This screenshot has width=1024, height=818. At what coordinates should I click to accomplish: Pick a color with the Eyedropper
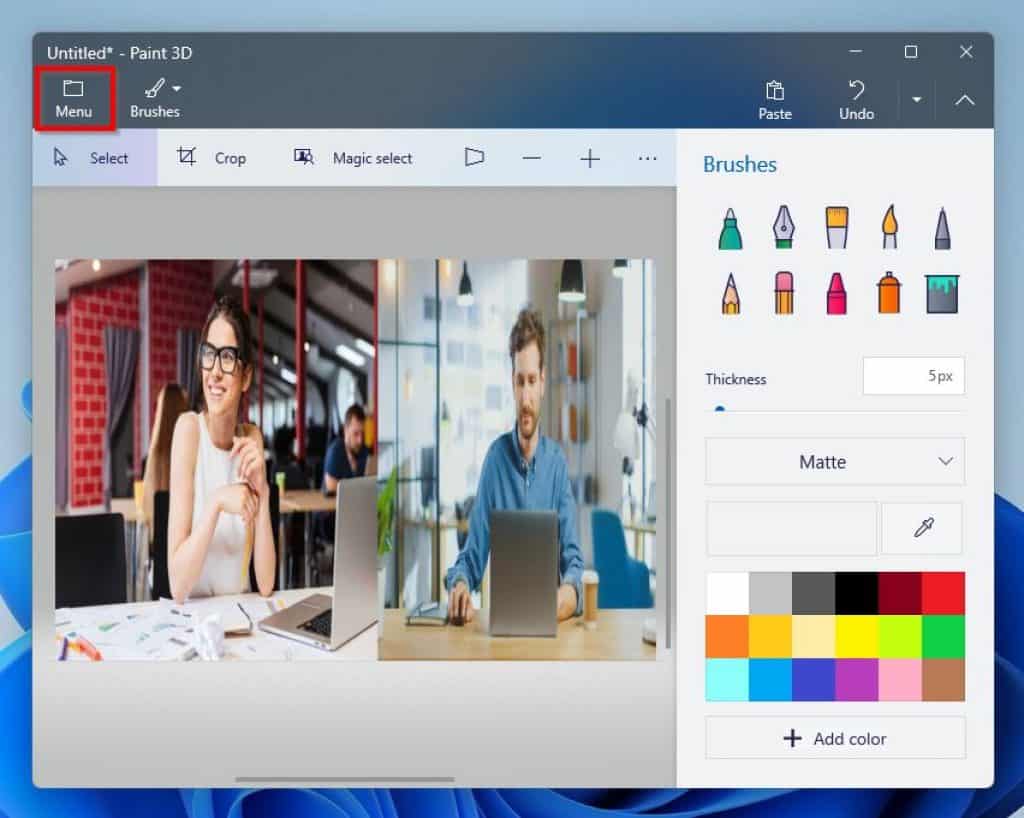(922, 528)
